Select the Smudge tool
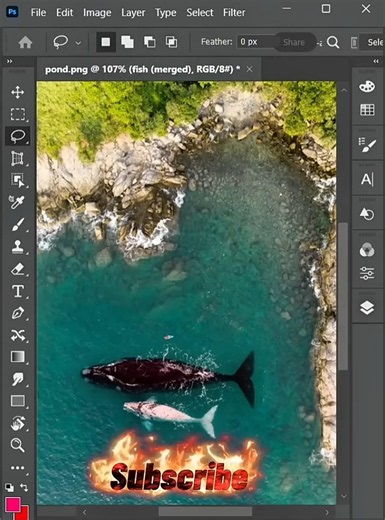This screenshot has height=520, width=385. [x=18, y=379]
